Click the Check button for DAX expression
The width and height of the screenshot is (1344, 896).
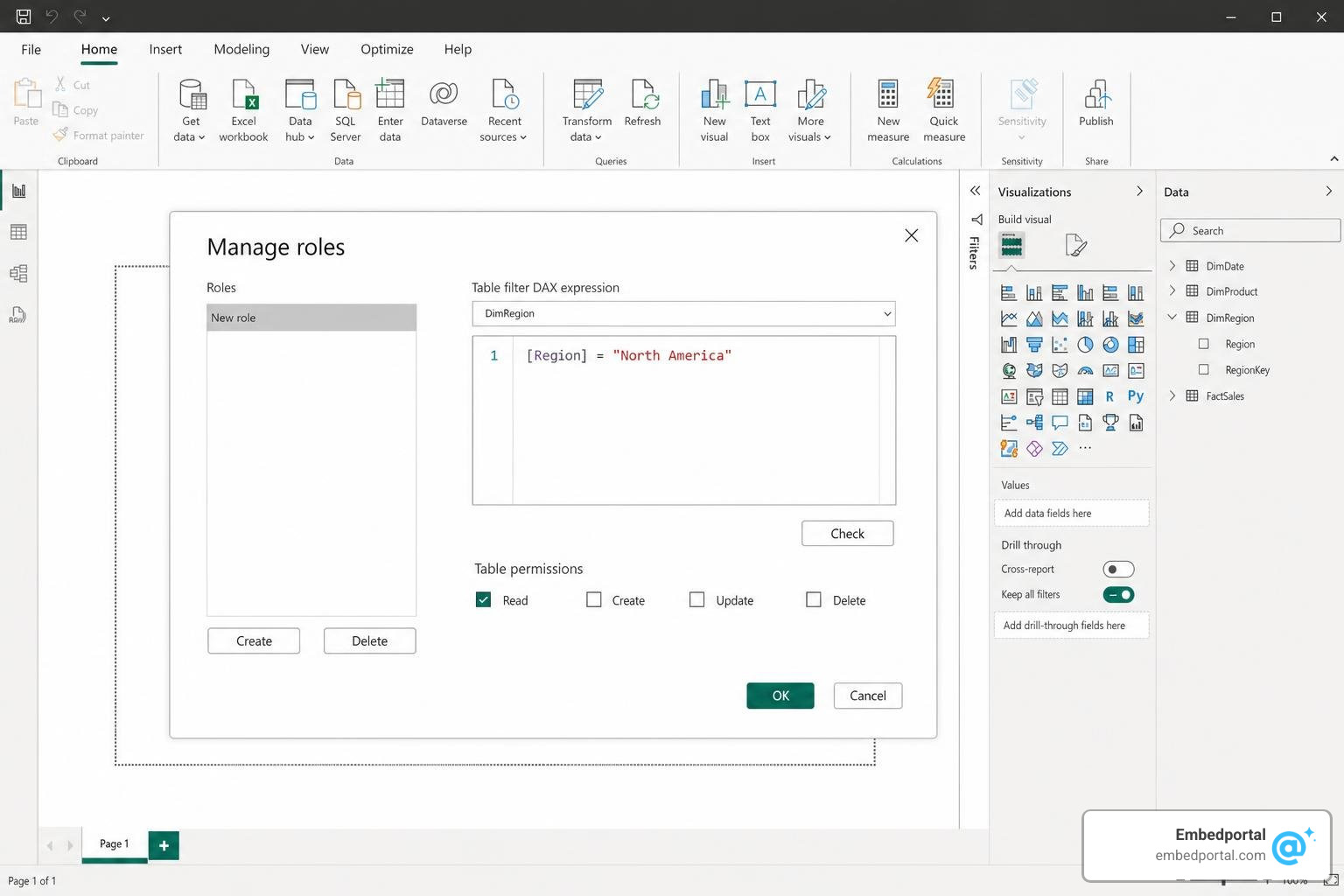(x=847, y=533)
